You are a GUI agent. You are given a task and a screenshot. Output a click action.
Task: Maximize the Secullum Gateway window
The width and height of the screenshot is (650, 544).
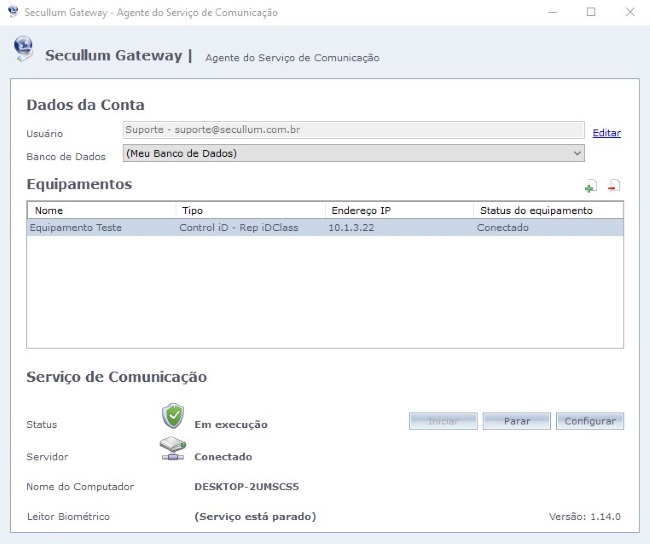590,12
